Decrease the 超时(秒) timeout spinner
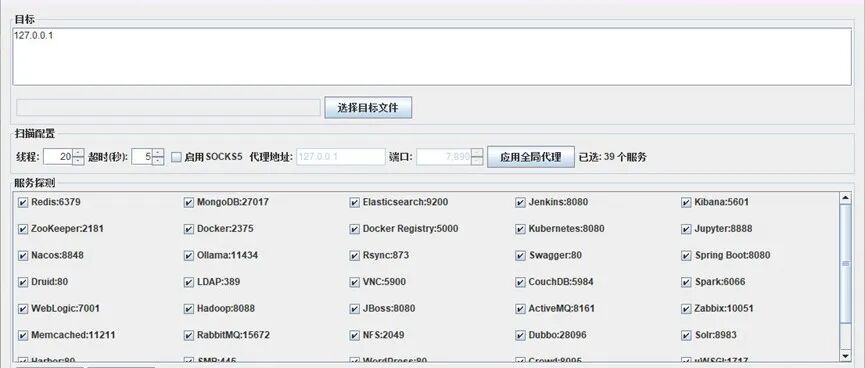This screenshot has height=368, width=865. (x=158, y=161)
